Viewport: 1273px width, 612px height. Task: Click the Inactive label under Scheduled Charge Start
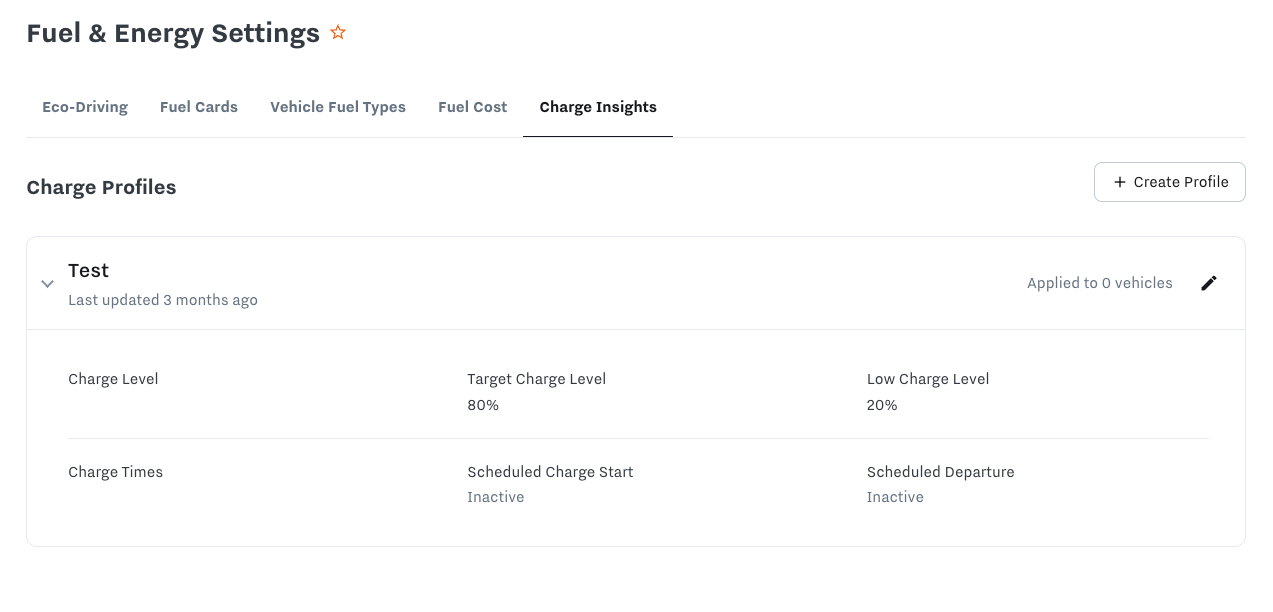495,496
